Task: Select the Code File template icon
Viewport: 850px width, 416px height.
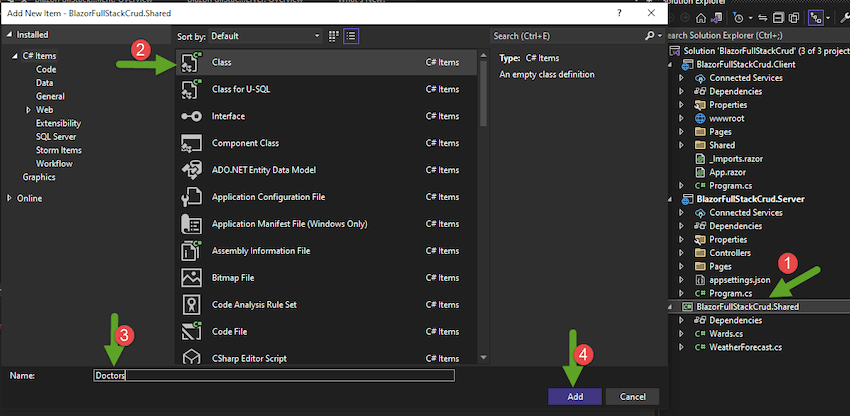Action: tap(191, 331)
